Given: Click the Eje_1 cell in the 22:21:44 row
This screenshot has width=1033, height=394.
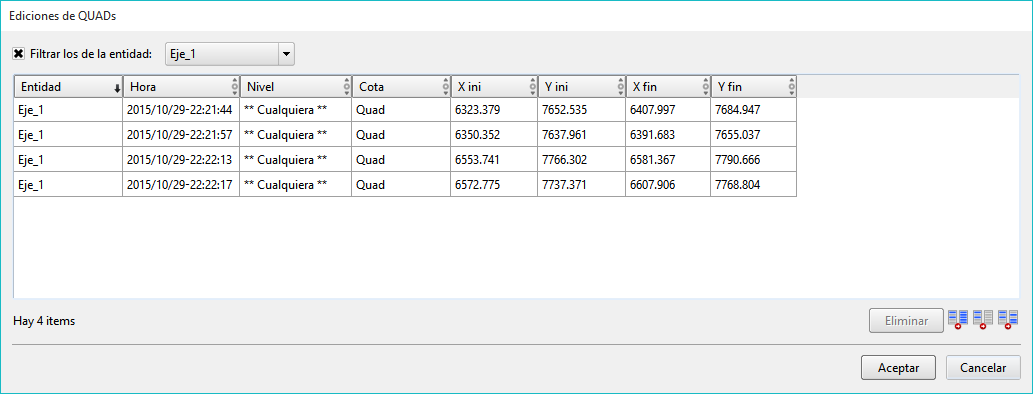Looking at the screenshot, I should pos(69,110).
